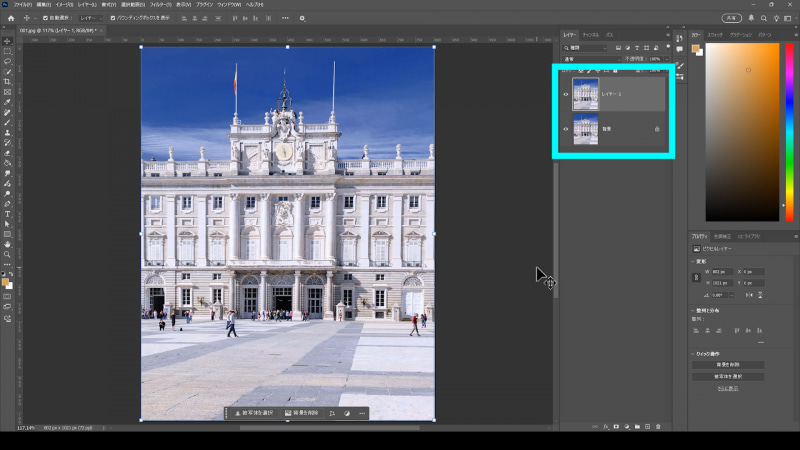
Task: Collapse the クイック操作 section
Action: (x=694, y=354)
